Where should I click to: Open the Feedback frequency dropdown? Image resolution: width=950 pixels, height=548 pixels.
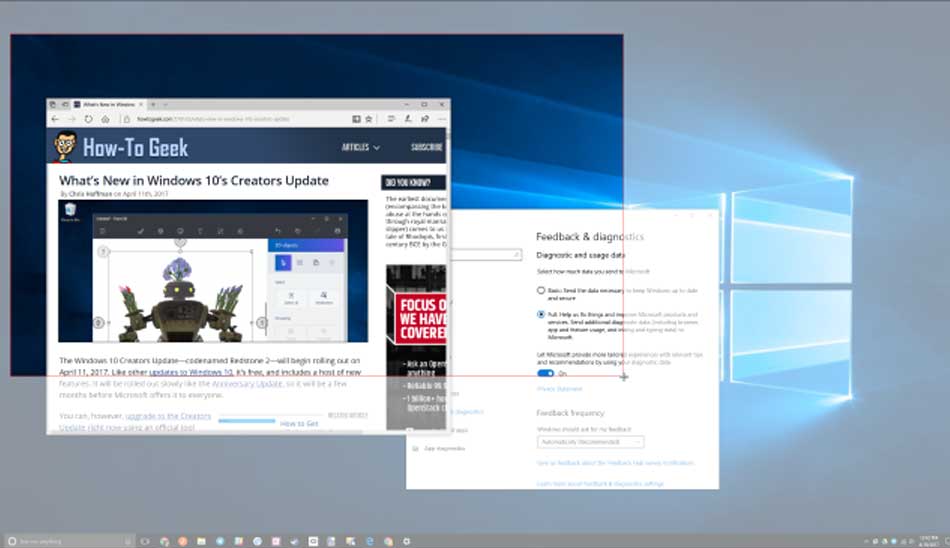tap(590, 442)
